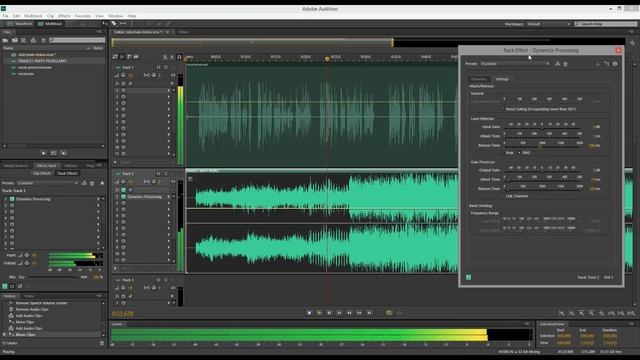This screenshot has height=360, width=640.
Task: Select Clip Effects button in Effects Rack
Action: click(42, 173)
